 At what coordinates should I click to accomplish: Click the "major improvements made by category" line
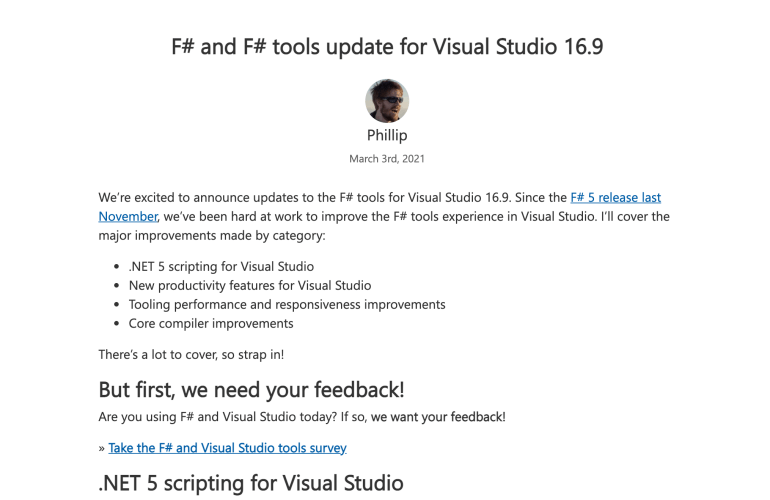212,236
